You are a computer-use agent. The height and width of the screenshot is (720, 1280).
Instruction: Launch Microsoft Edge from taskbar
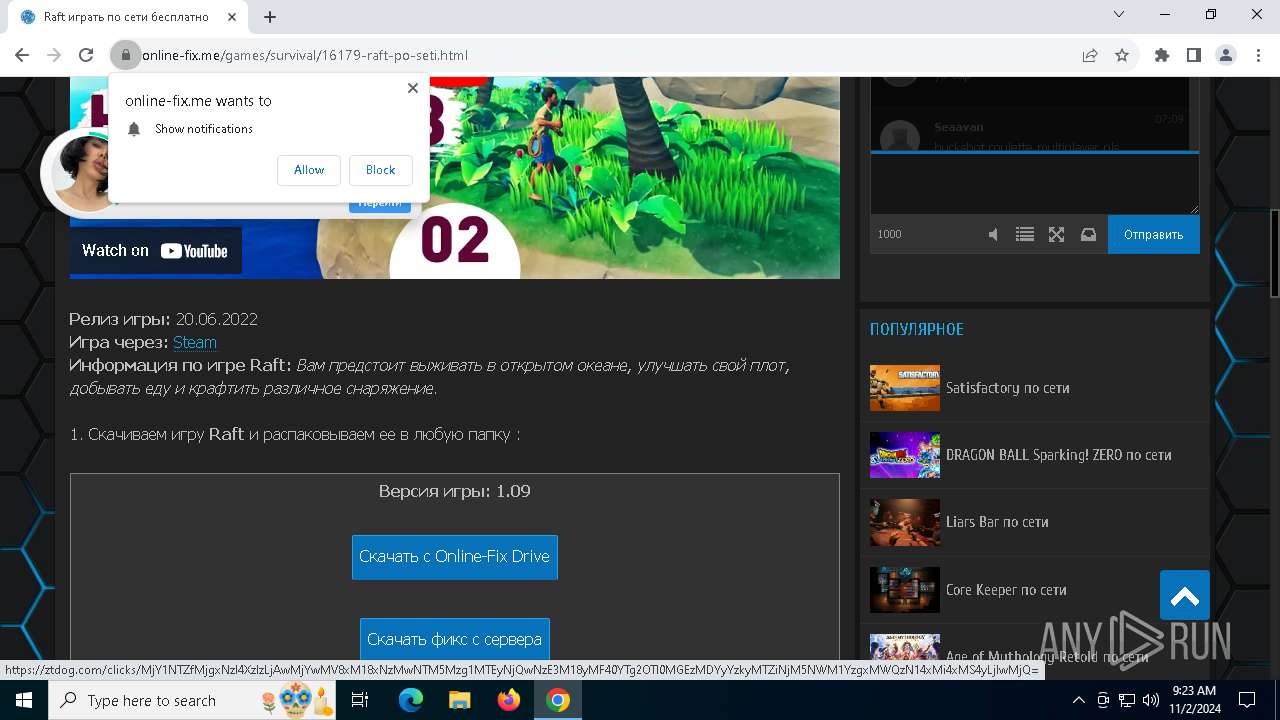(411, 700)
